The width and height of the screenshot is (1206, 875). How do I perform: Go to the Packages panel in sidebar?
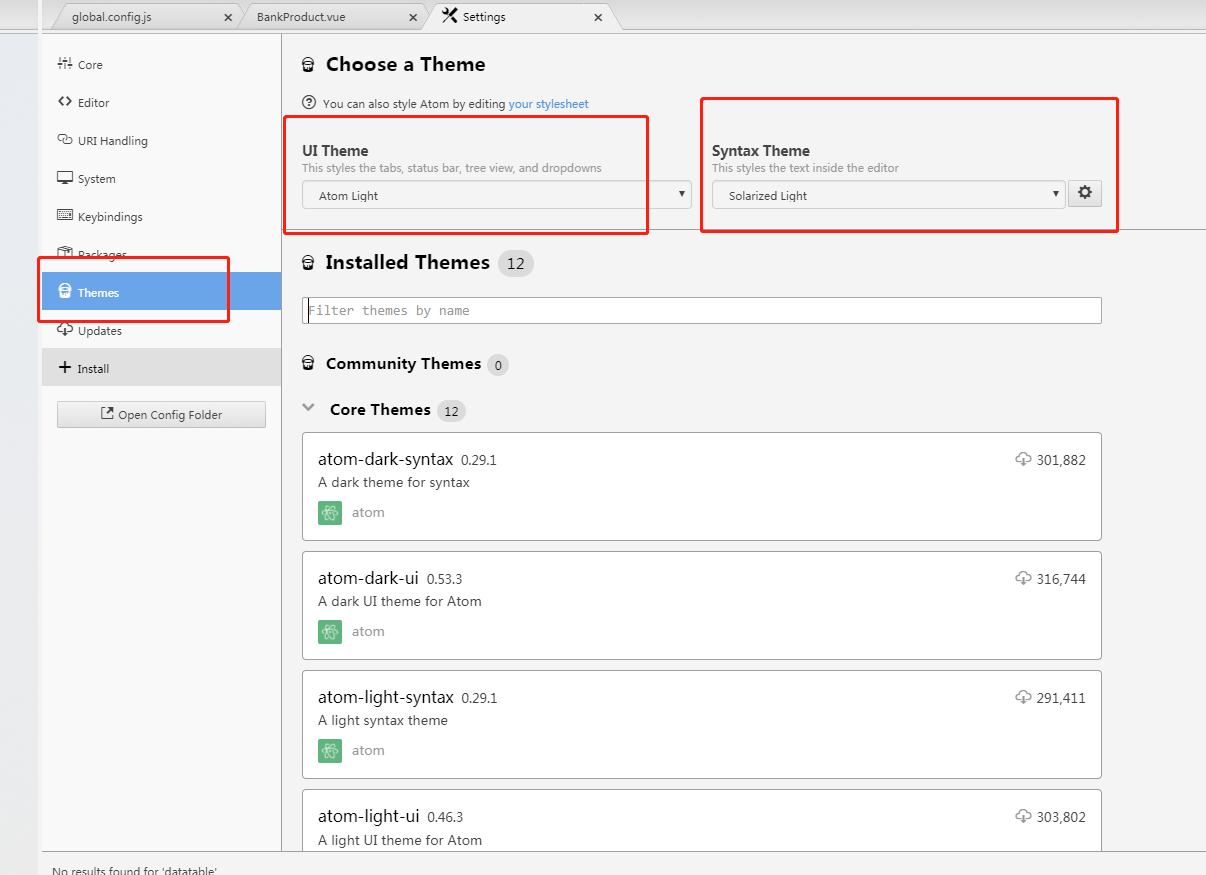pyautogui.click(x=161, y=254)
